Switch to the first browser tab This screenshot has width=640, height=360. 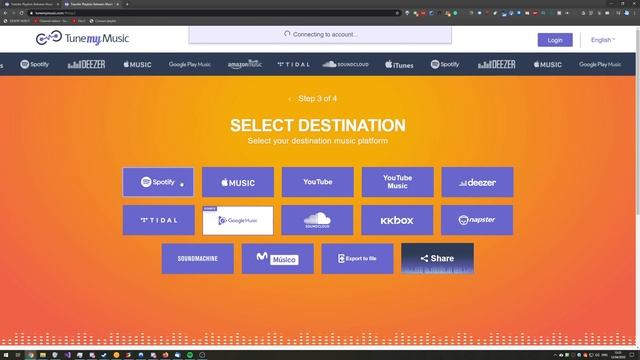31,4
